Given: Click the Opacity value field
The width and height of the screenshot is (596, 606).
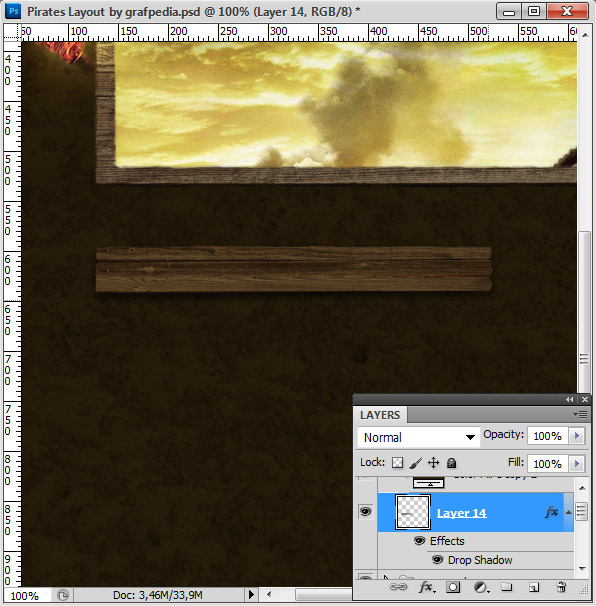Looking at the screenshot, I should click(x=547, y=436).
